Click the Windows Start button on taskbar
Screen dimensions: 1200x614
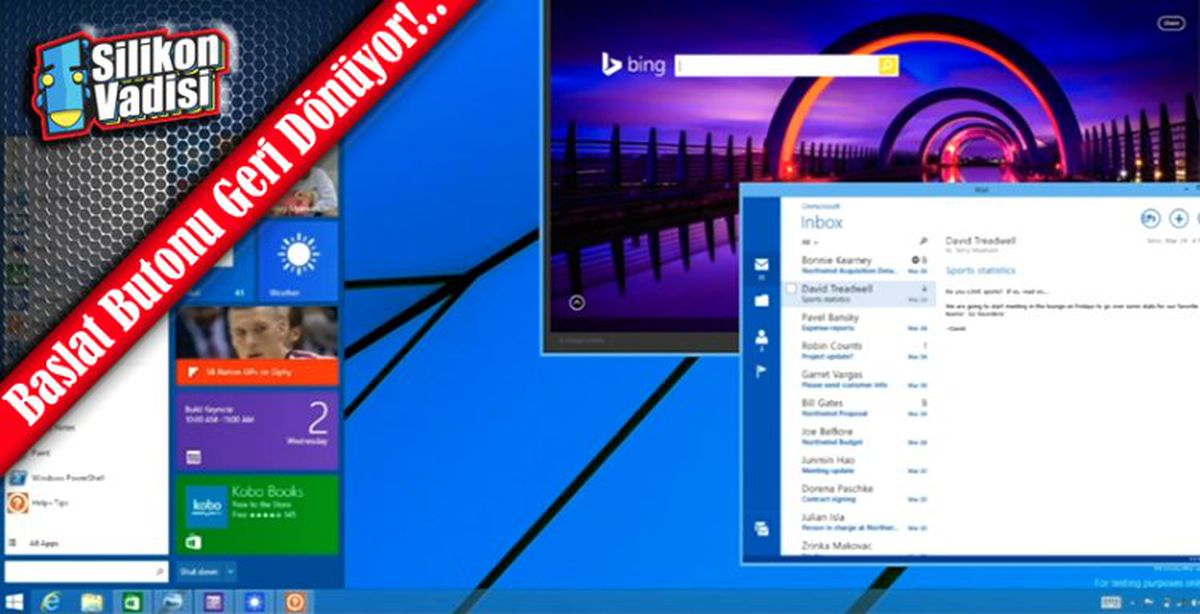click(13, 601)
